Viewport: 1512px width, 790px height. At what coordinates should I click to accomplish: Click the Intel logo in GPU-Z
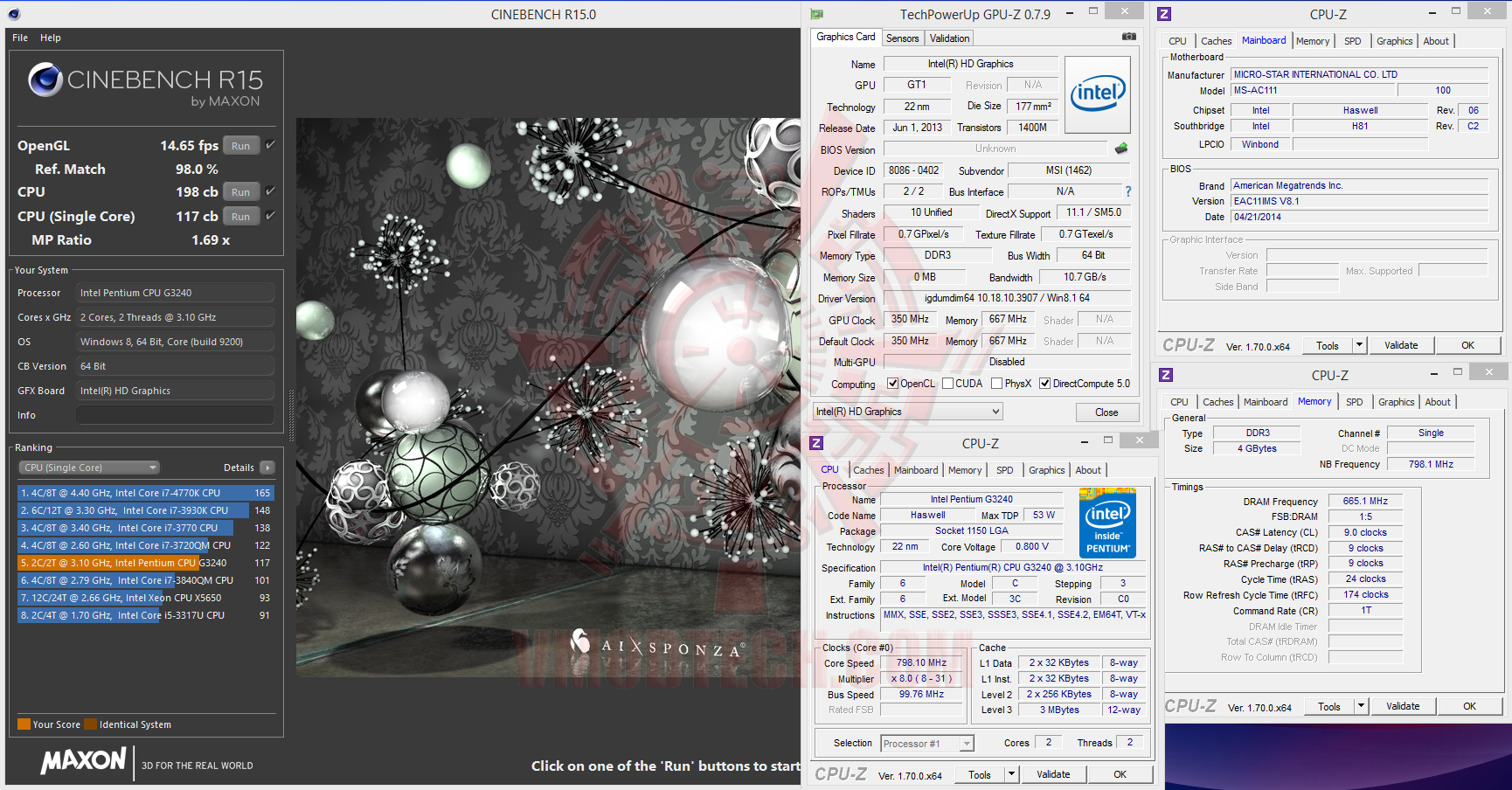1098,93
